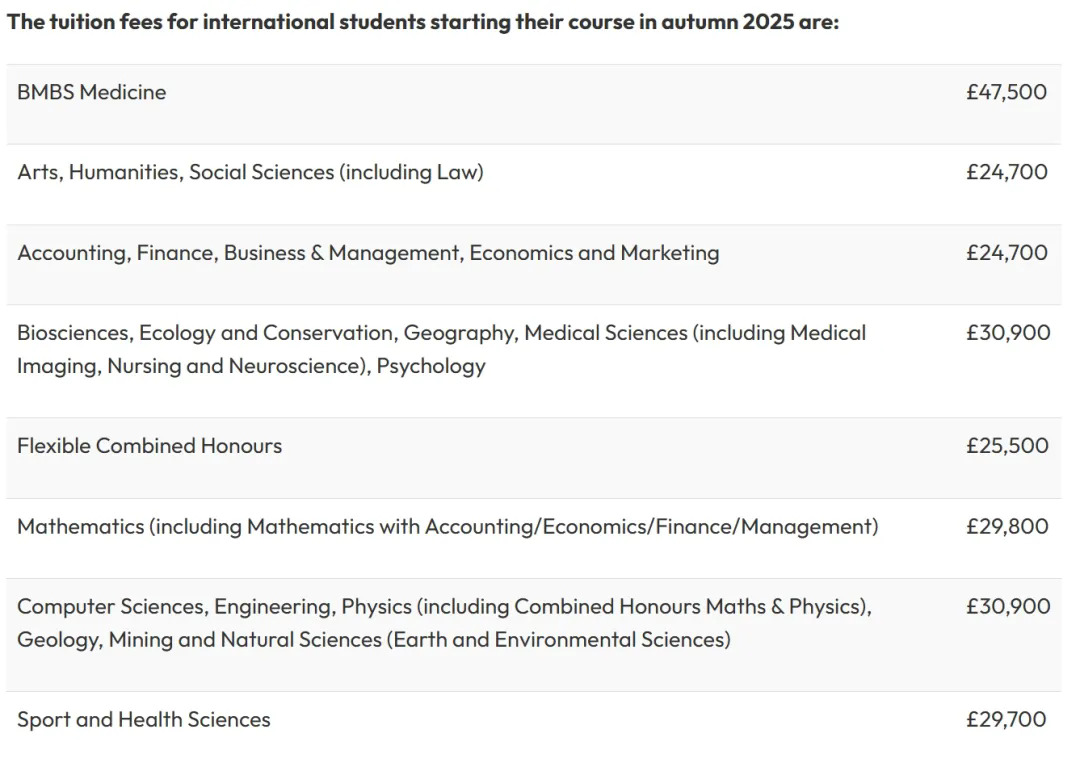Select the Accounting, Finance, Business & Management label
Viewport: 1080px width, 763px height.
368,252
